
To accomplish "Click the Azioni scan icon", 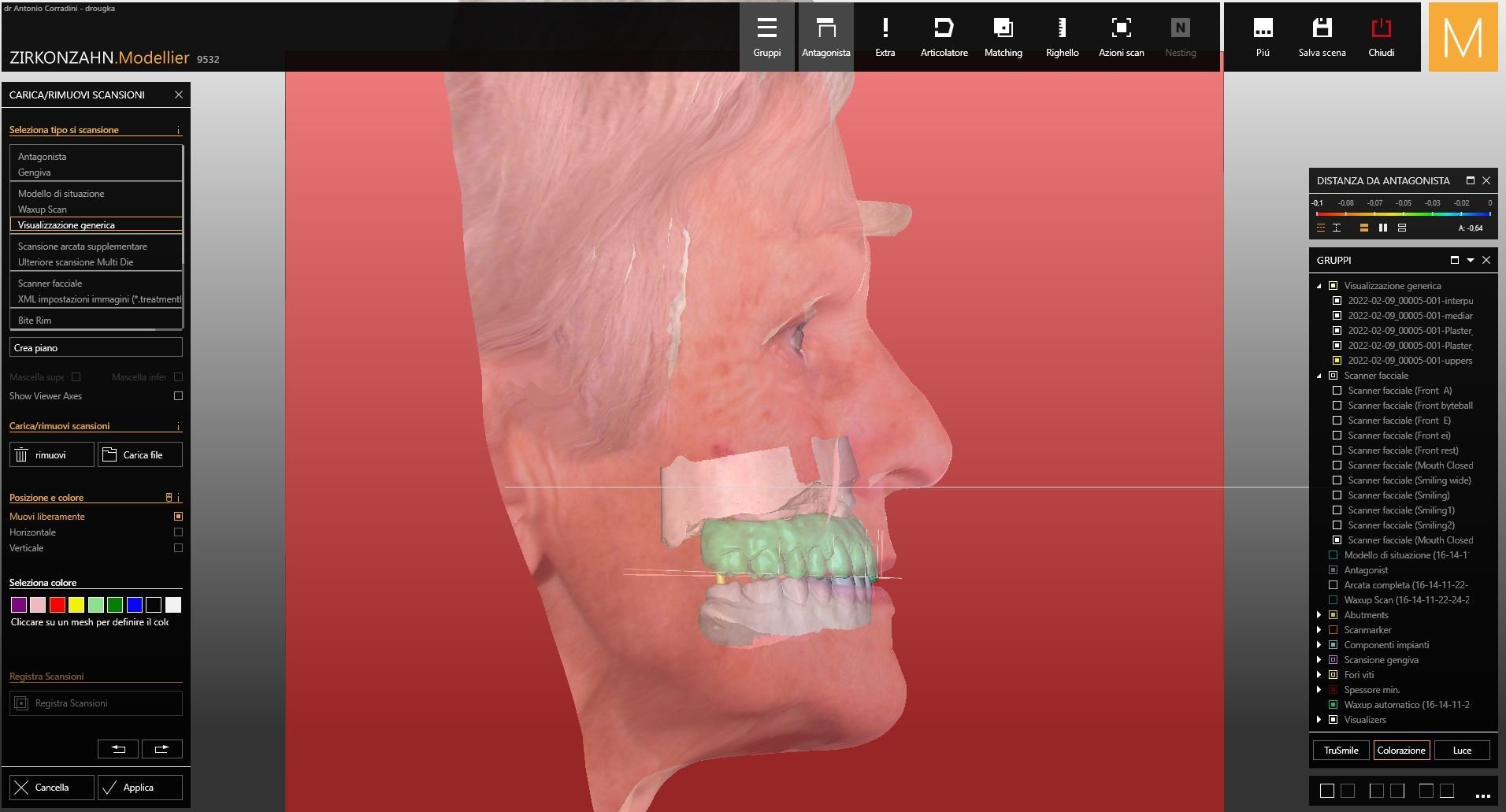I will coord(1121,36).
